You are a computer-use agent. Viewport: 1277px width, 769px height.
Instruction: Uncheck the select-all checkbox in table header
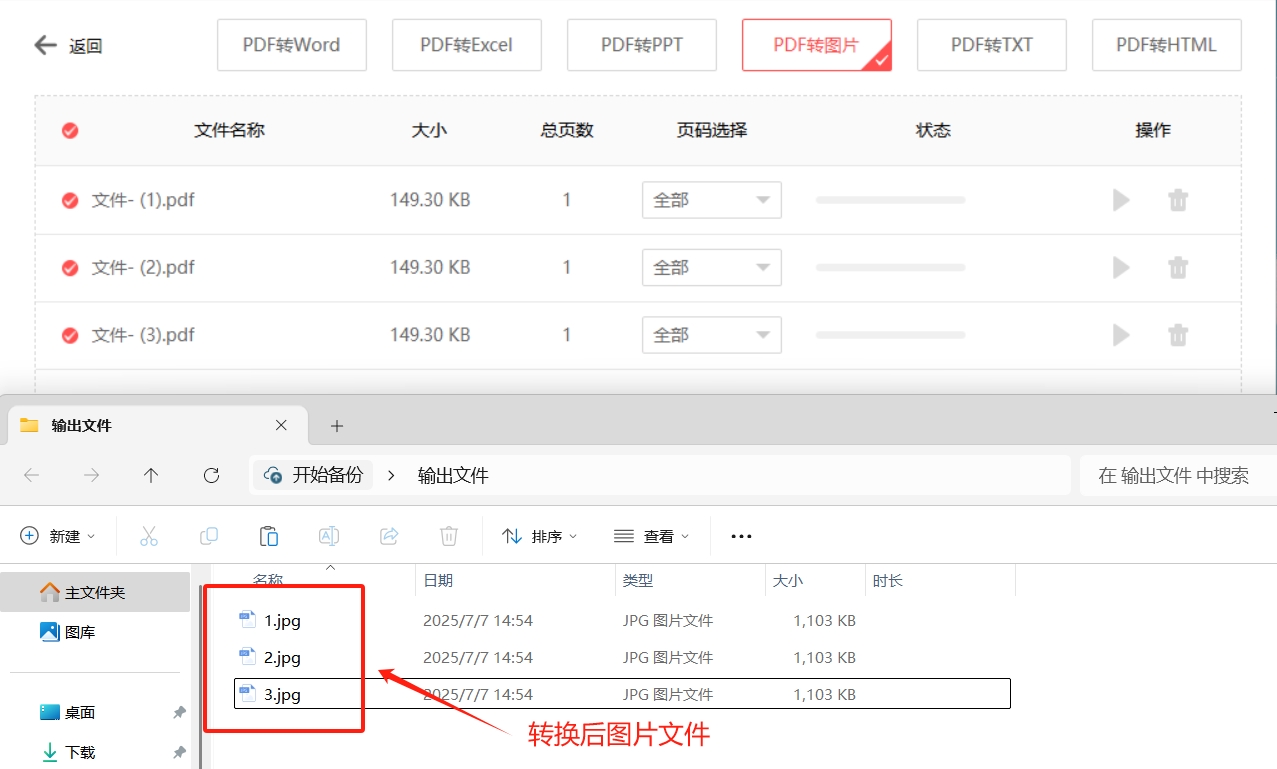[x=69, y=130]
